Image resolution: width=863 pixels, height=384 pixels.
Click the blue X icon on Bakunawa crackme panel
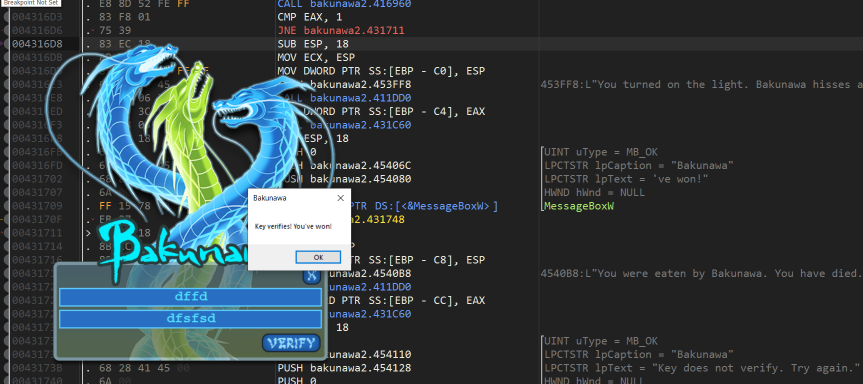coord(312,276)
